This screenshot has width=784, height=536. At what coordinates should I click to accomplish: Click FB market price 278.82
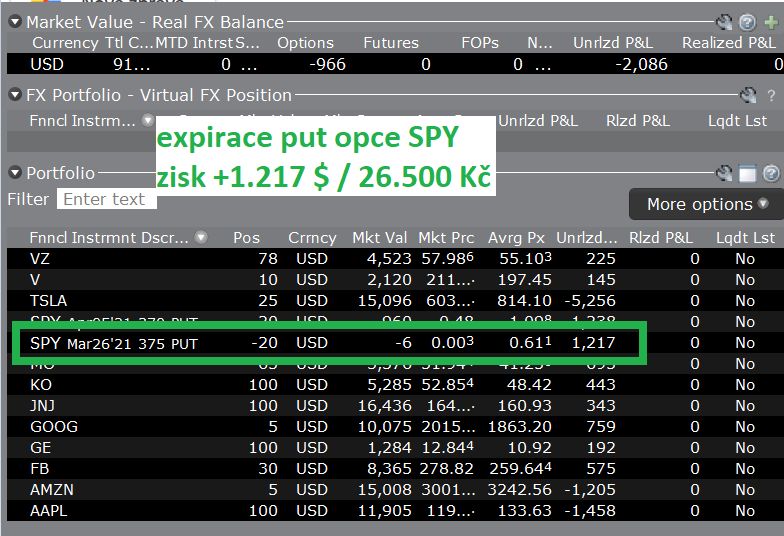[446, 468]
